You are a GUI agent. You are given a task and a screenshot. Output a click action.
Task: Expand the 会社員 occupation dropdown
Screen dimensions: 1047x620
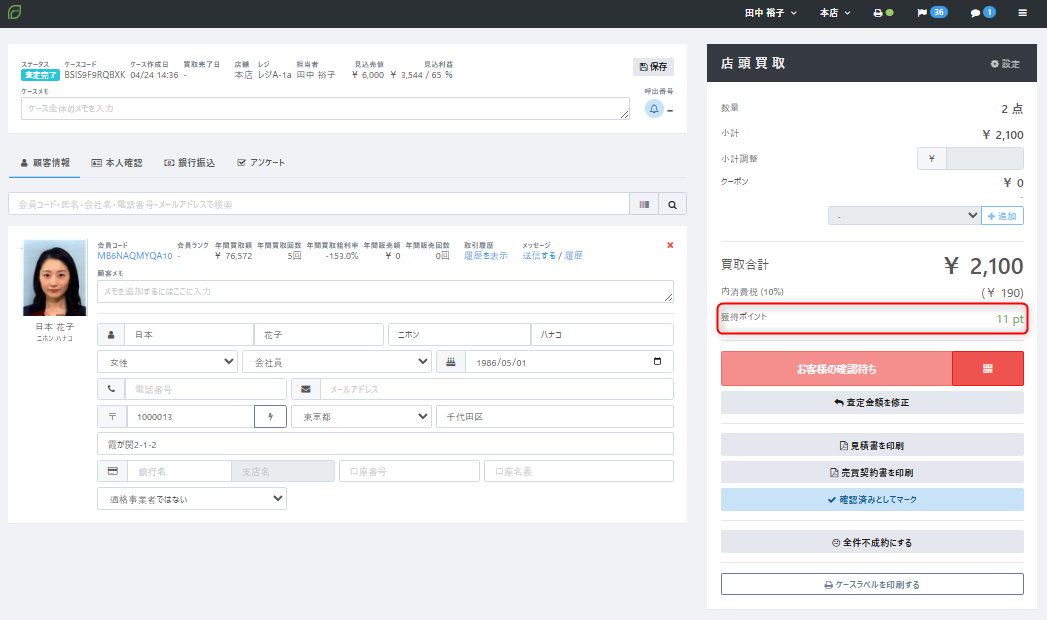[x=337, y=362]
